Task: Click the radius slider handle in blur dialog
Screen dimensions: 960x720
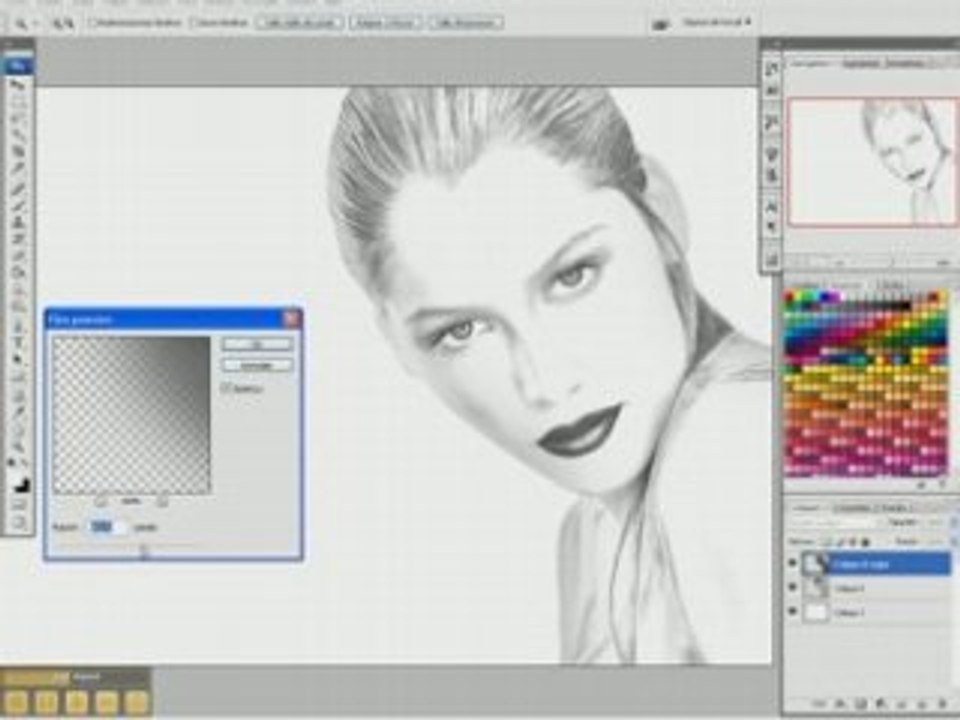Action: click(x=144, y=552)
